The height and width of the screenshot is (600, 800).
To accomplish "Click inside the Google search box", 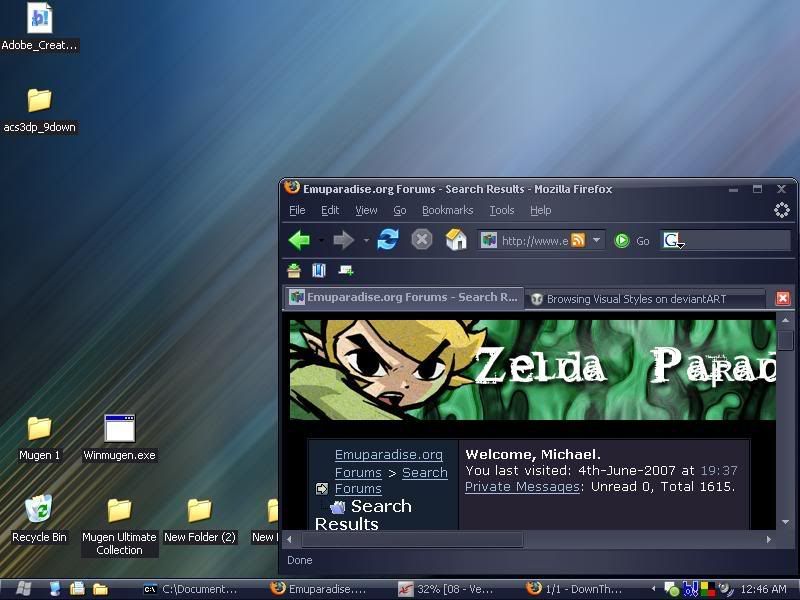I will pos(738,240).
